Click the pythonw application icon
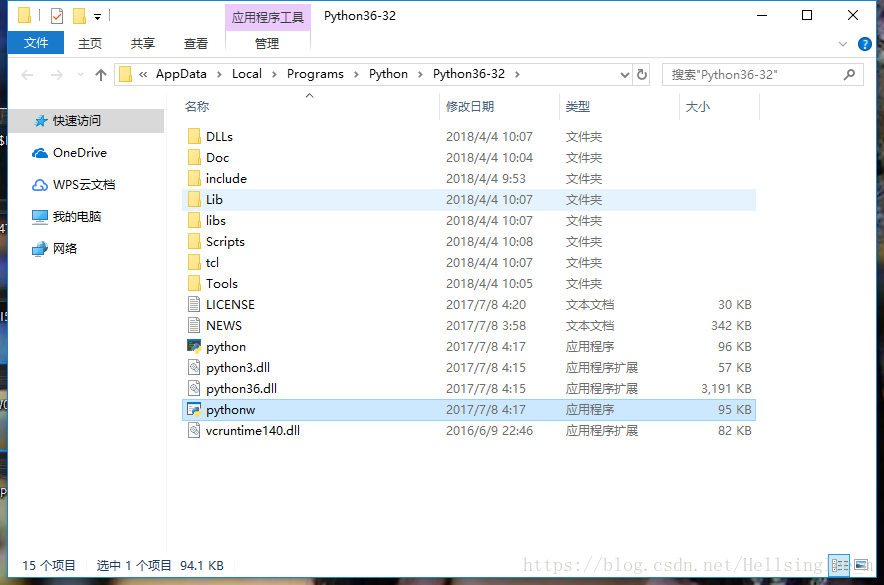Image resolution: width=884 pixels, height=585 pixels. pyautogui.click(x=194, y=410)
